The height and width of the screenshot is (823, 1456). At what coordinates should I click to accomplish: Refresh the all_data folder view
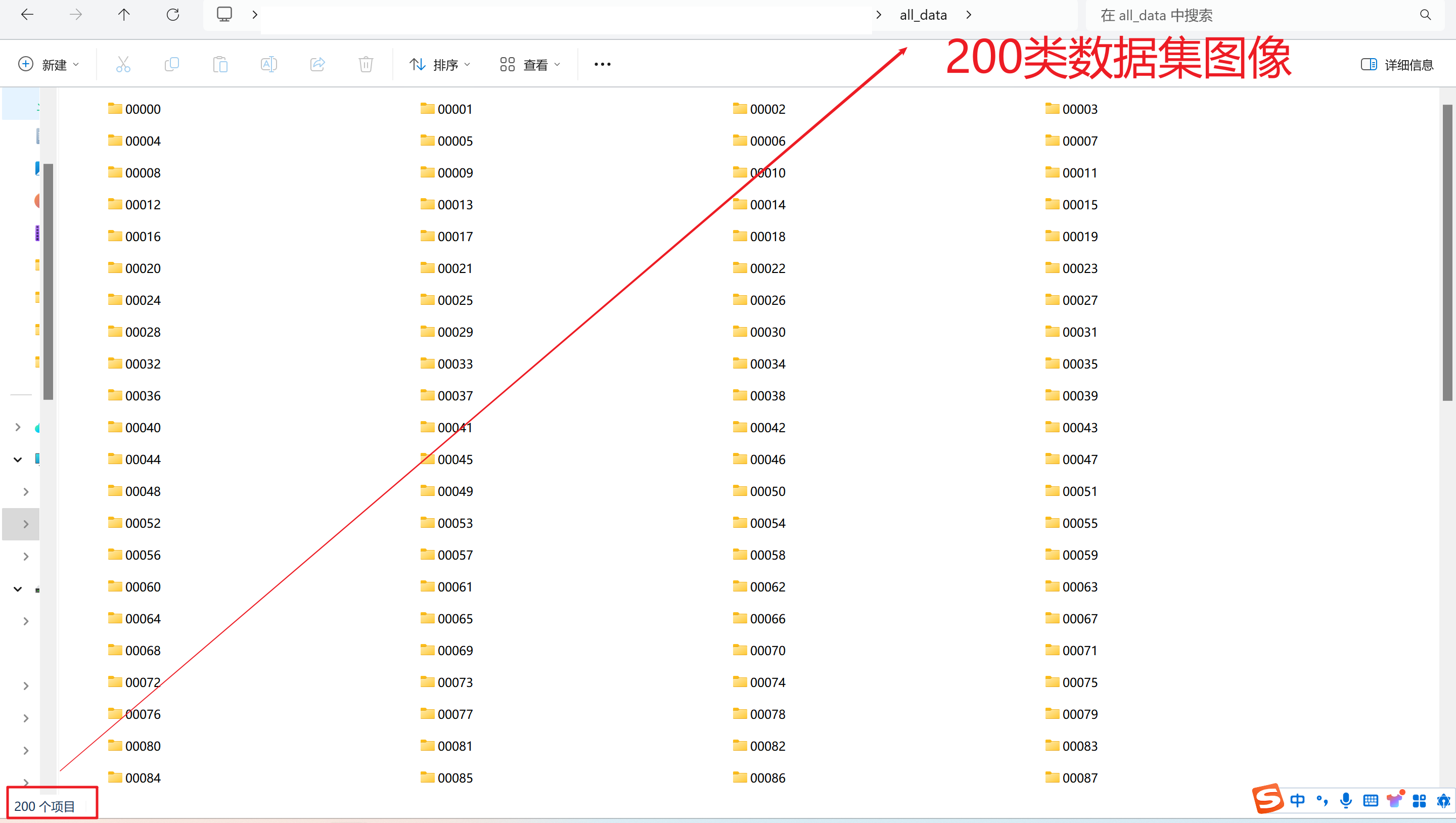(173, 15)
